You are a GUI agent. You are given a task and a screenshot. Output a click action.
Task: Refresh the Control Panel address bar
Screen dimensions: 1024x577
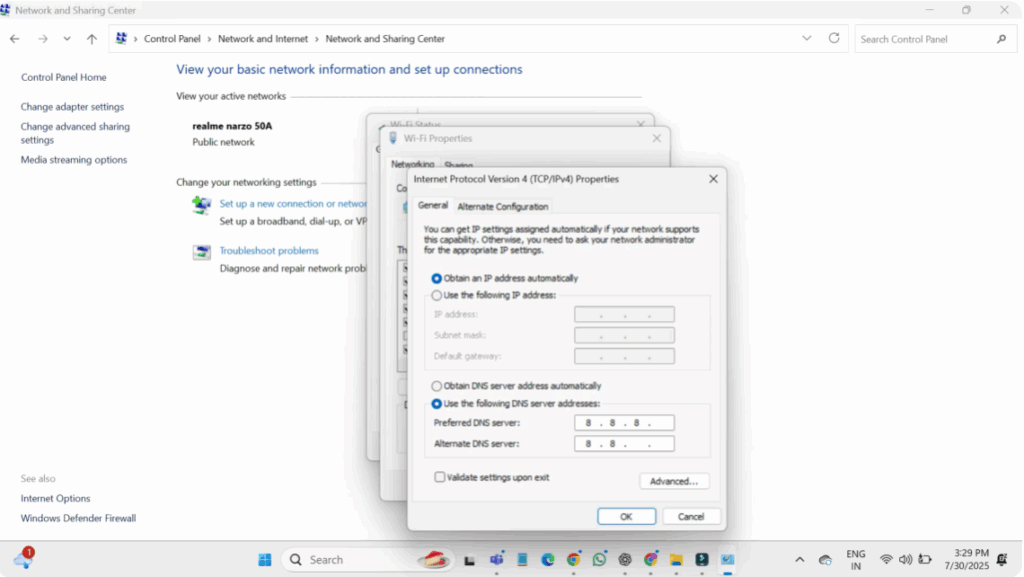[834, 38]
